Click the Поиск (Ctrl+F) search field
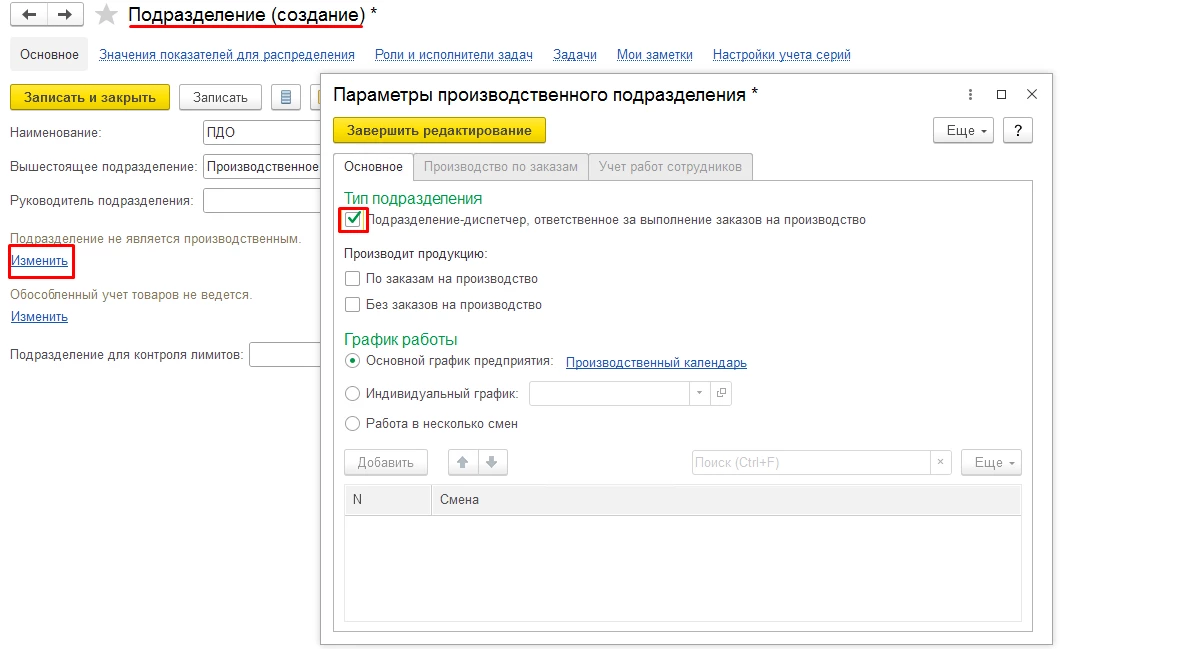The image size is (1200, 649). click(x=811, y=463)
